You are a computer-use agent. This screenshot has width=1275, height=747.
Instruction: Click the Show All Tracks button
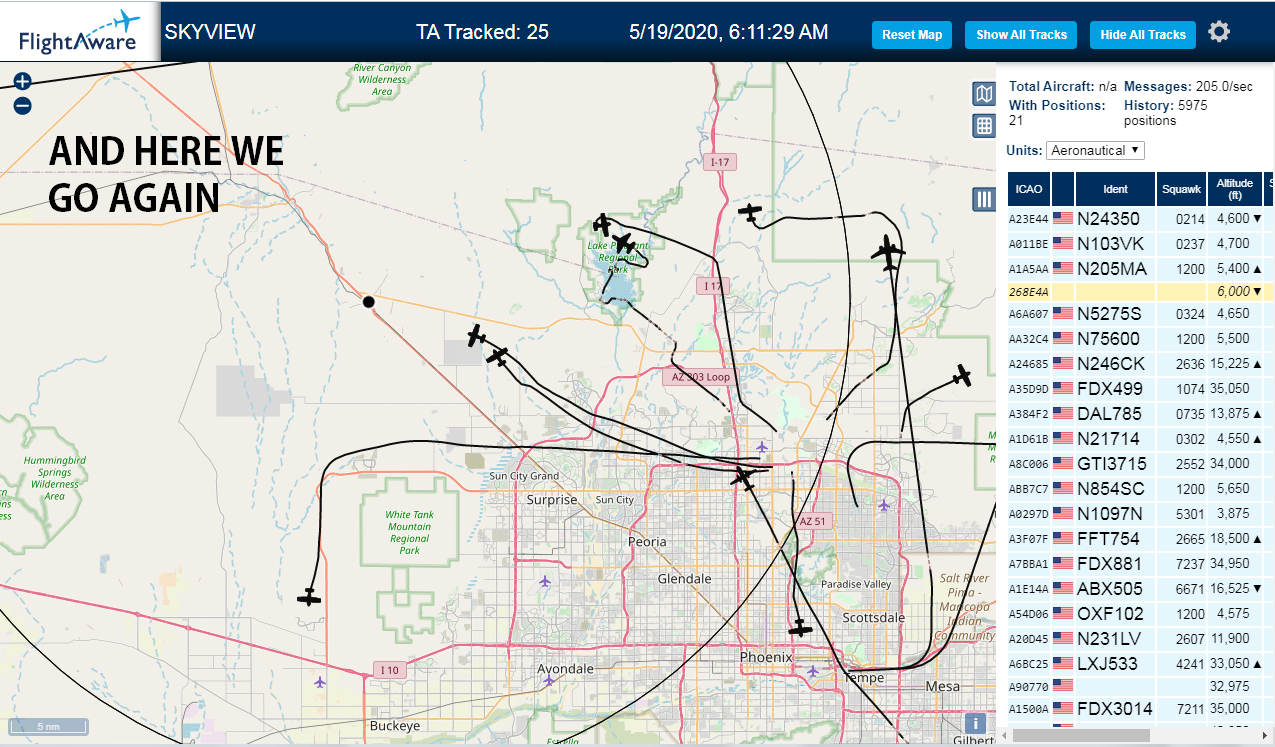point(1021,34)
